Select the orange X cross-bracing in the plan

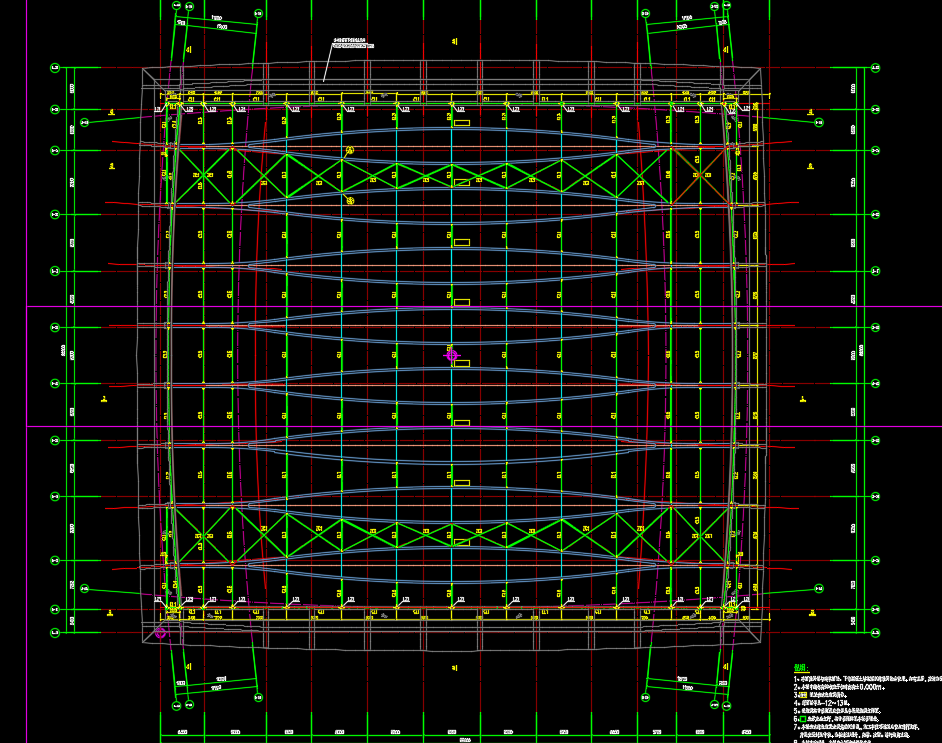(x=700, y=175)
